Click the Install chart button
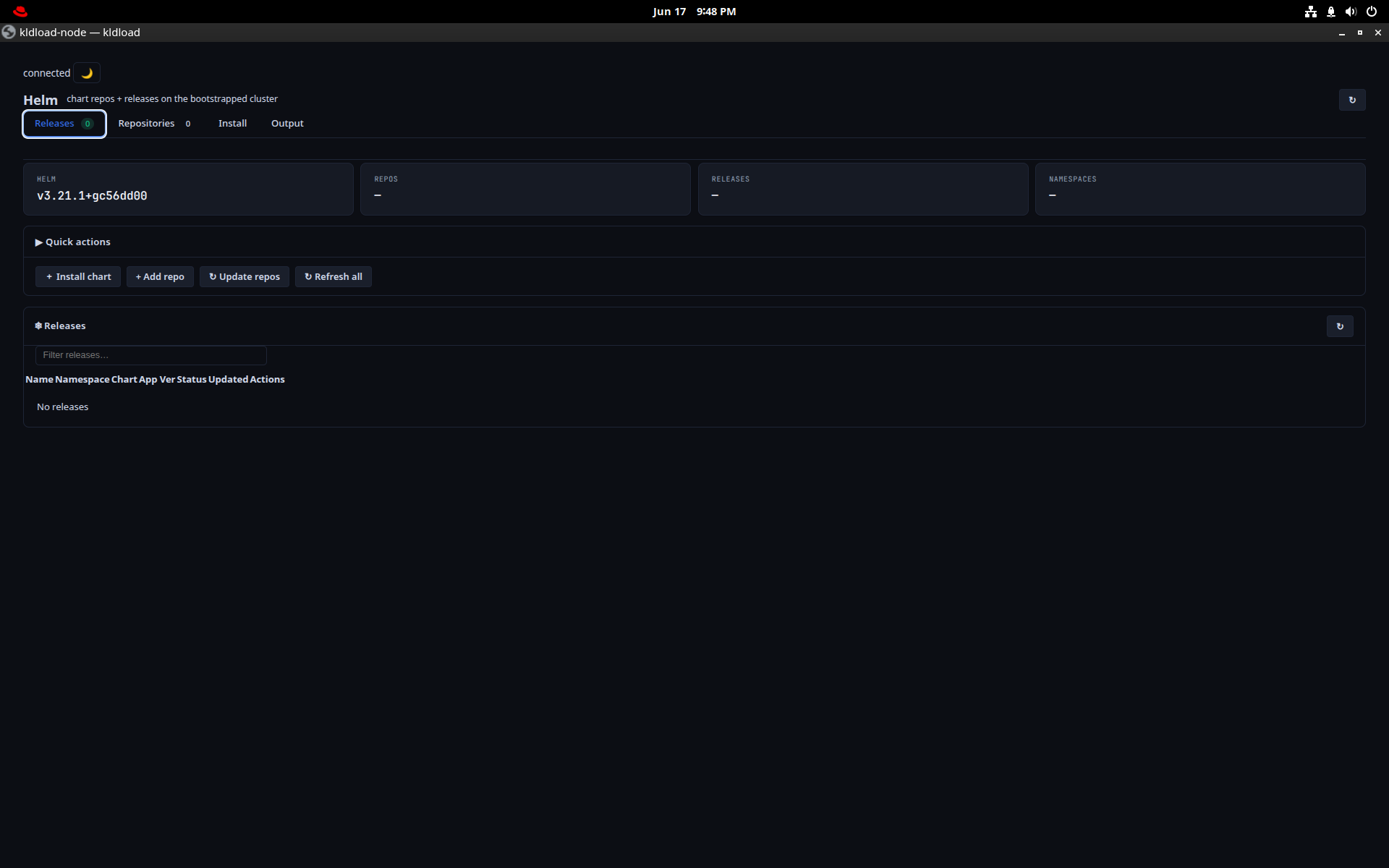Viewport: 1389px width, 868px height. coord(78,277)
